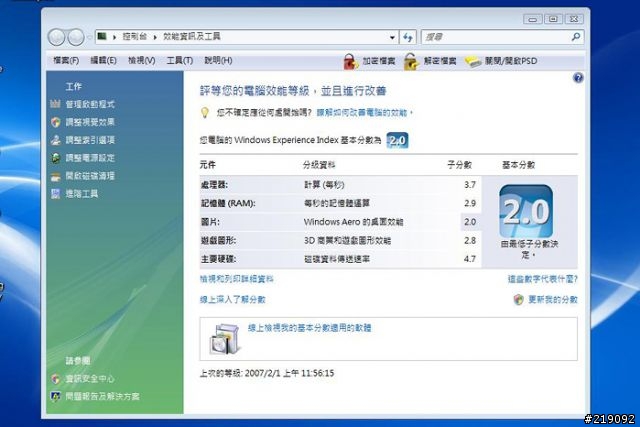Click the disk icon beside 開啟磁碟清理
This screenshot has height=427, width=640.
tap(56, 176)
